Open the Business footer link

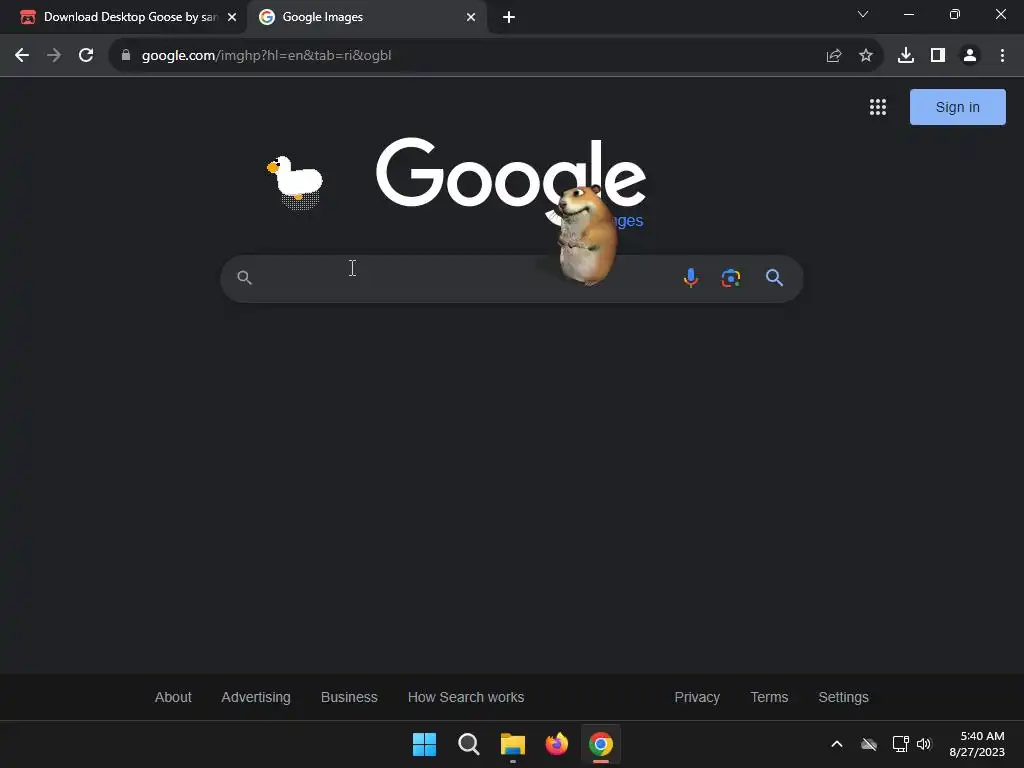pyautogui.click(x=349, y=697)
